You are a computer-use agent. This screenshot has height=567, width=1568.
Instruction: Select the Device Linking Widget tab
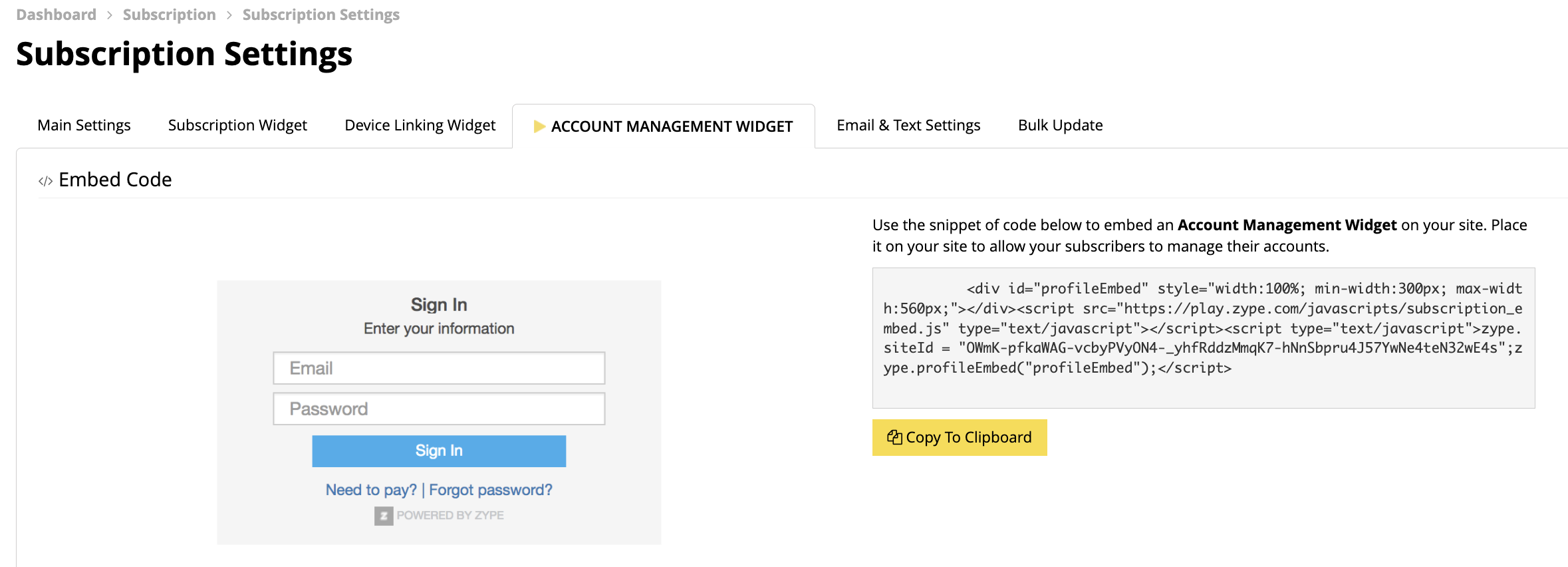point(420,125)
